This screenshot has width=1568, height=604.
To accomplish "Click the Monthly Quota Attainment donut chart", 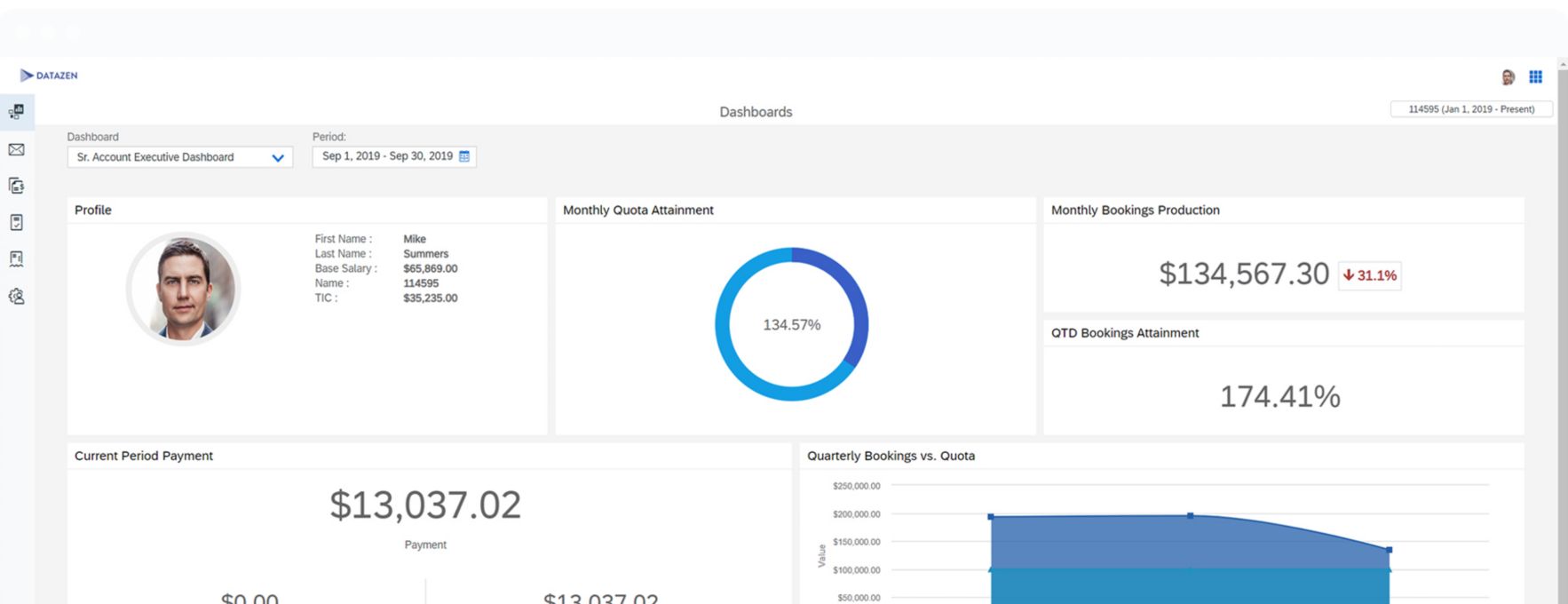I will [x=791, y=324].
